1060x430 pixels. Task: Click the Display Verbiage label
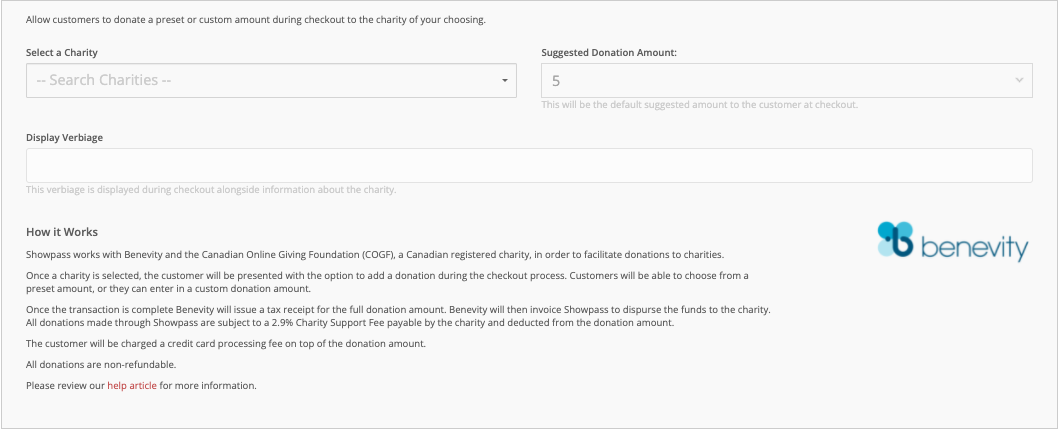click(64, 137)
